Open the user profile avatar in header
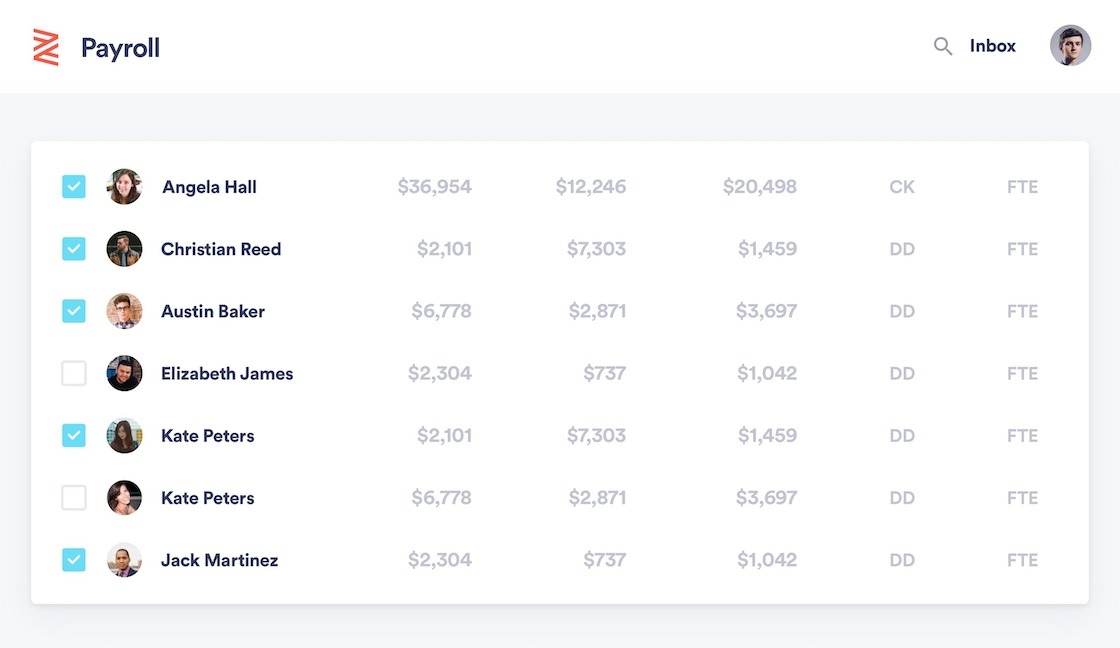The width and height of the screenshot is (1120, 648). 1070,46
